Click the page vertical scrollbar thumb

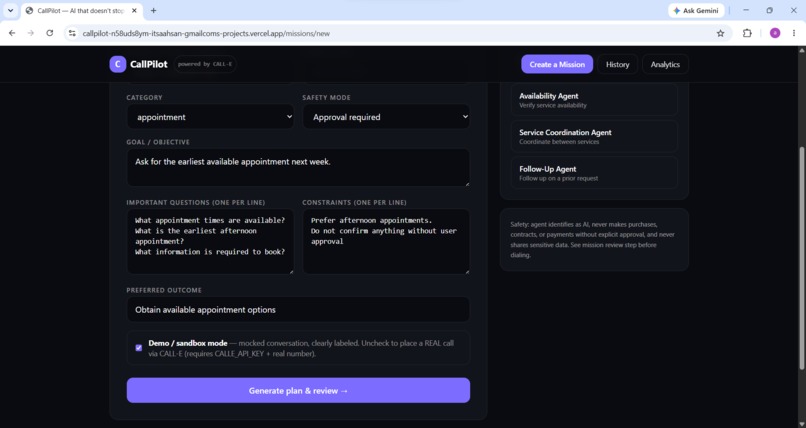(x=801, y=258)
